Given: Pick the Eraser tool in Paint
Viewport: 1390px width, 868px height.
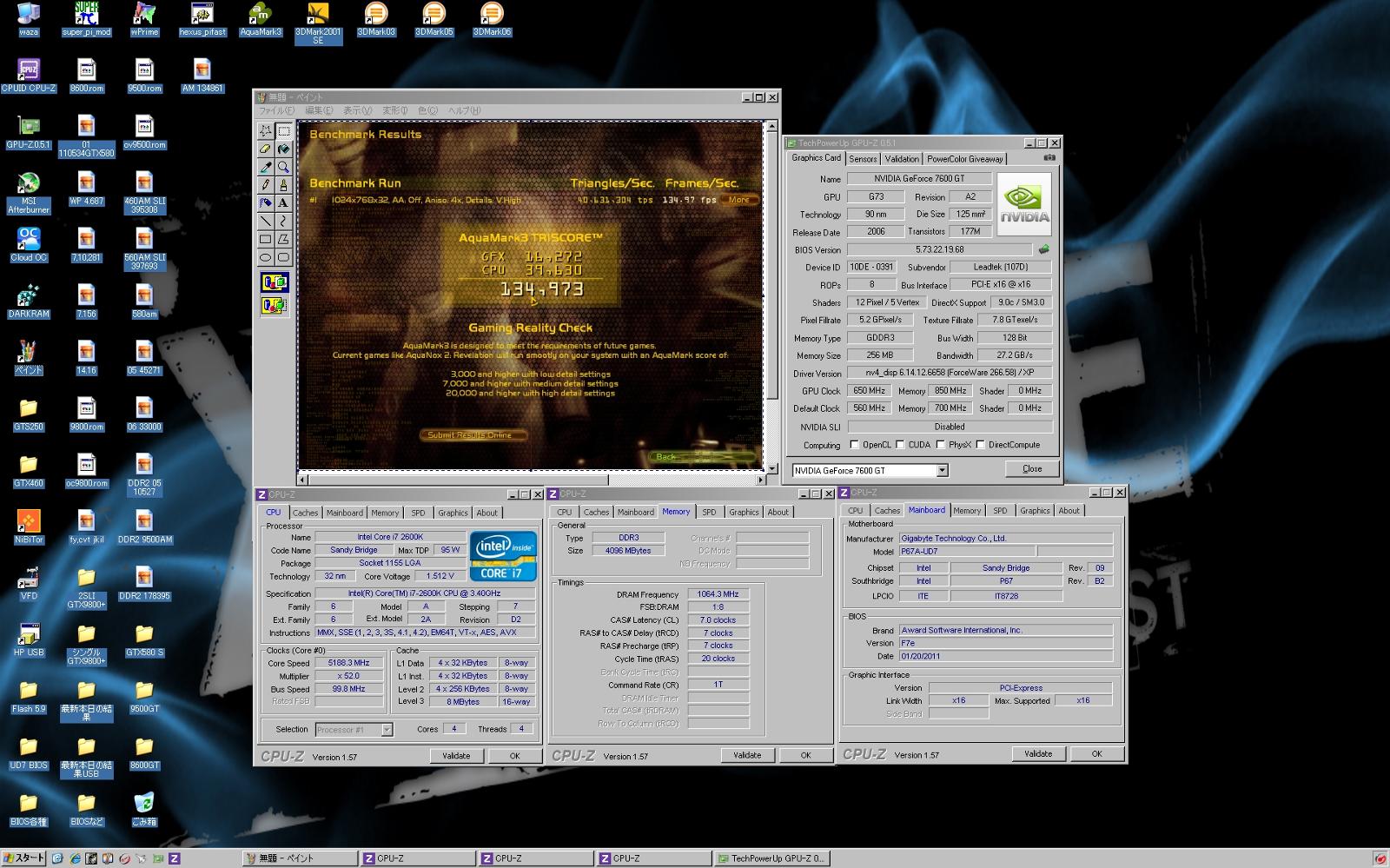Looking at the screenshot, I should pyautogui.click(x=266, y=149).
